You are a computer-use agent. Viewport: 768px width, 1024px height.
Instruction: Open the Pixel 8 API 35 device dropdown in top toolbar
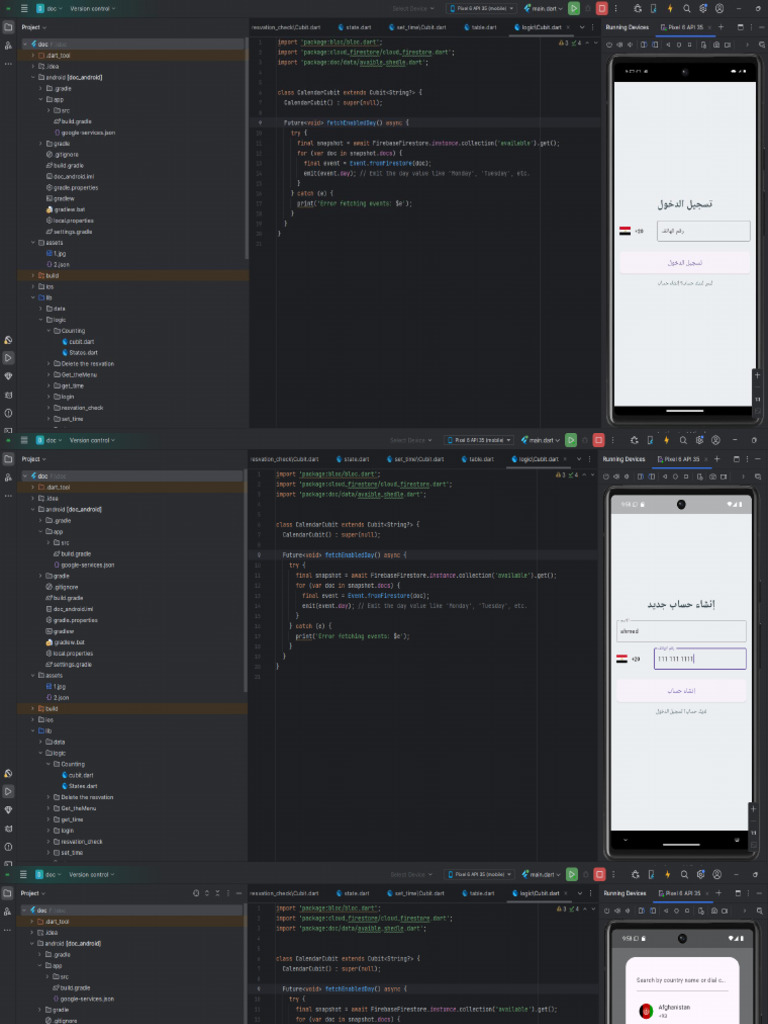tap(481, 8)
